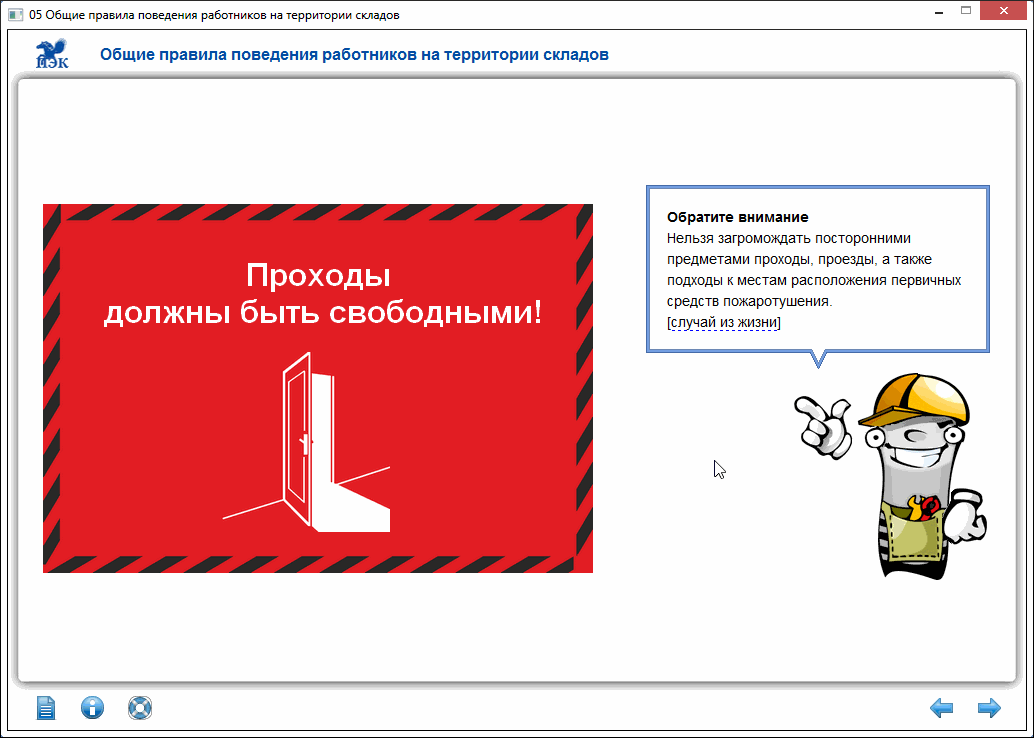
Task: Click the blue info icon
Action: coord(92,708)
